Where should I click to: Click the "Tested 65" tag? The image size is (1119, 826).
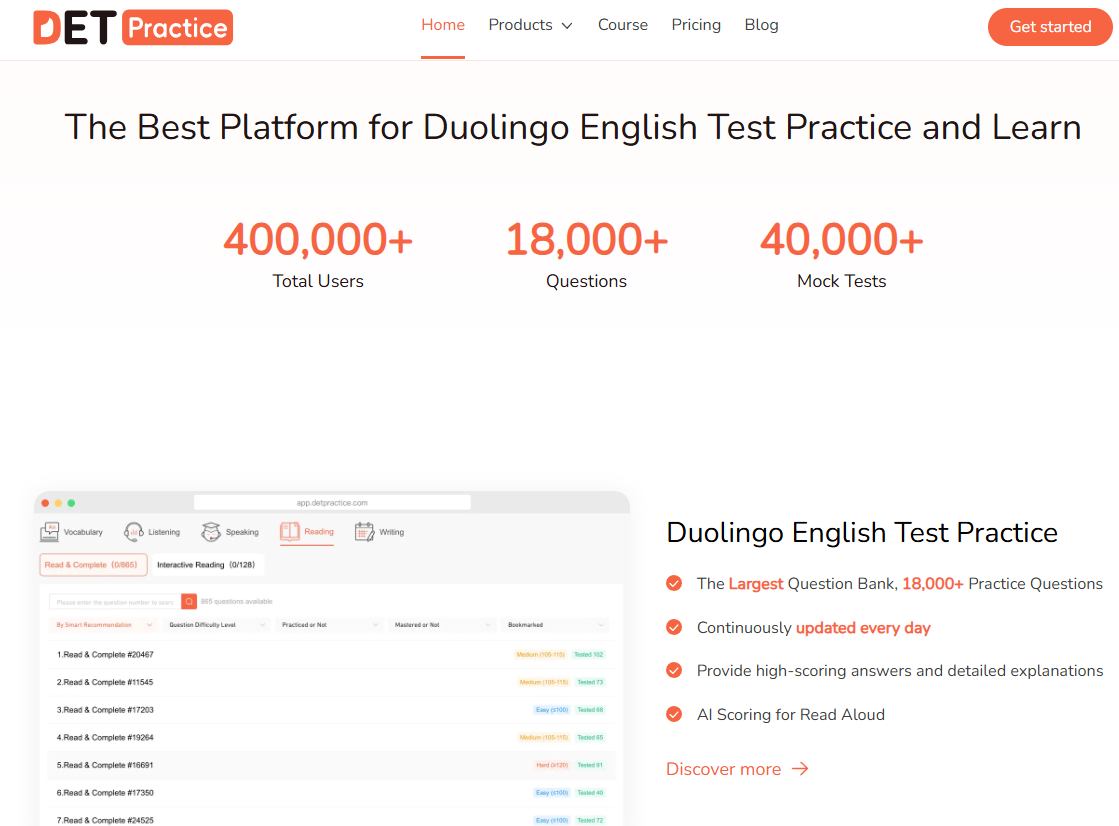coord(590,737)
